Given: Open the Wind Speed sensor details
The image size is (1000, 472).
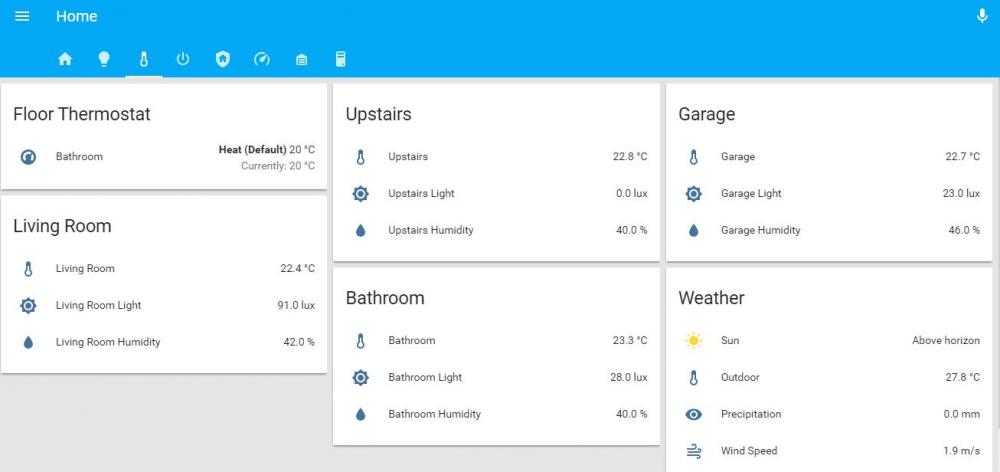Looking at the screenshot, I should click(748, 451).
